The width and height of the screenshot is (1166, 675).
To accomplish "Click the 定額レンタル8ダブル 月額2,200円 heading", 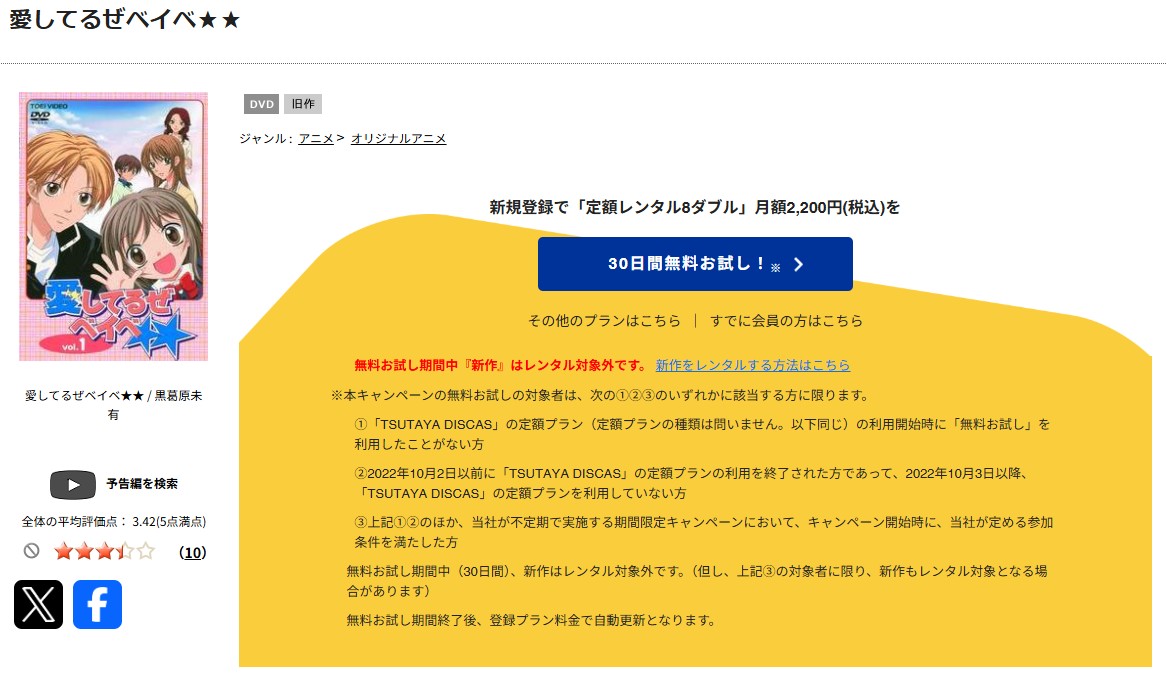I will tap(695, 207).
